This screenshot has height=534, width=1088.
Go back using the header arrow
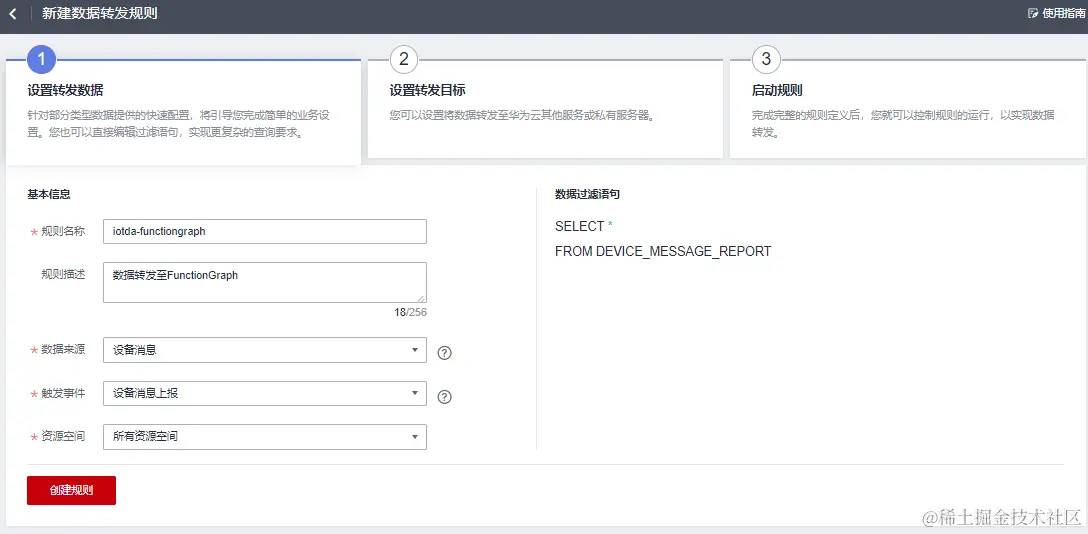pos(12,13)
